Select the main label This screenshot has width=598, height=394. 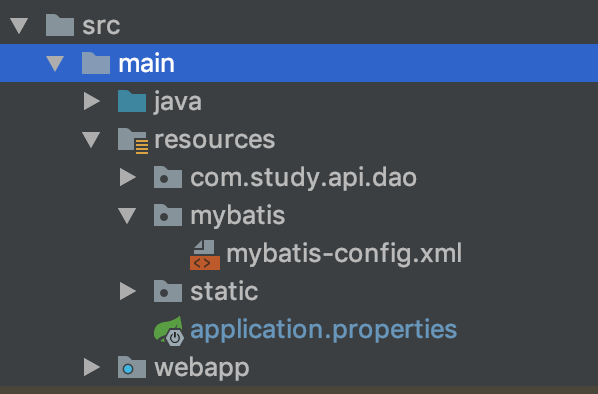pos(146,63)
